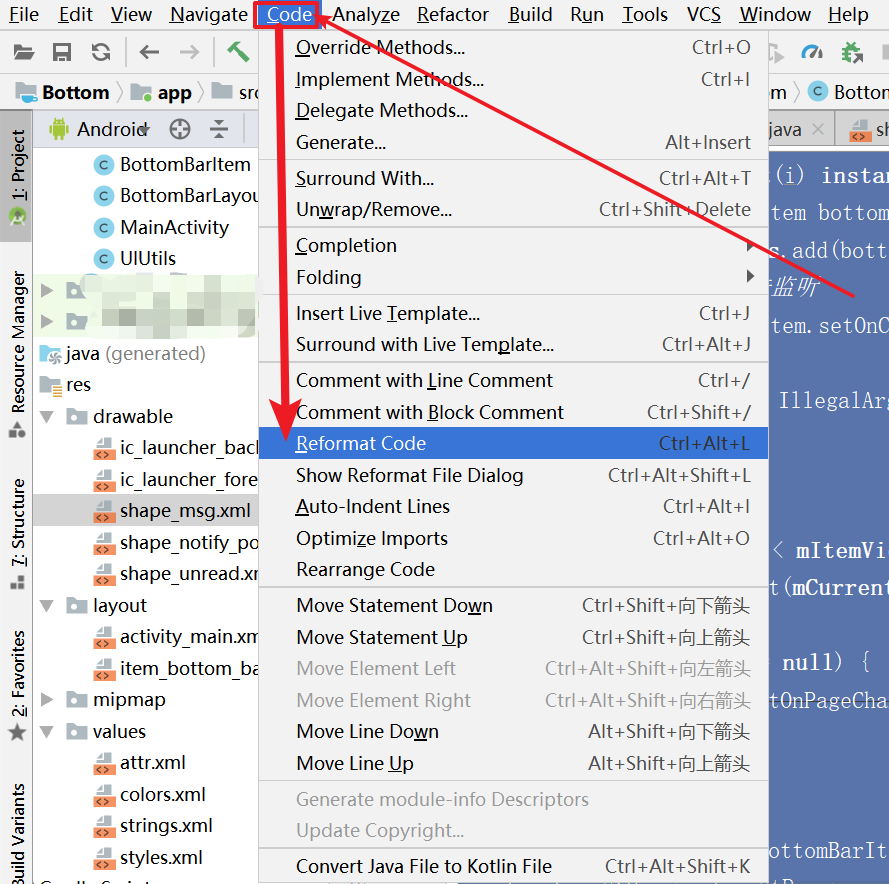This screenshot has height=884, width=889.
Task: Open the Window menu
Action: (774, 15)
